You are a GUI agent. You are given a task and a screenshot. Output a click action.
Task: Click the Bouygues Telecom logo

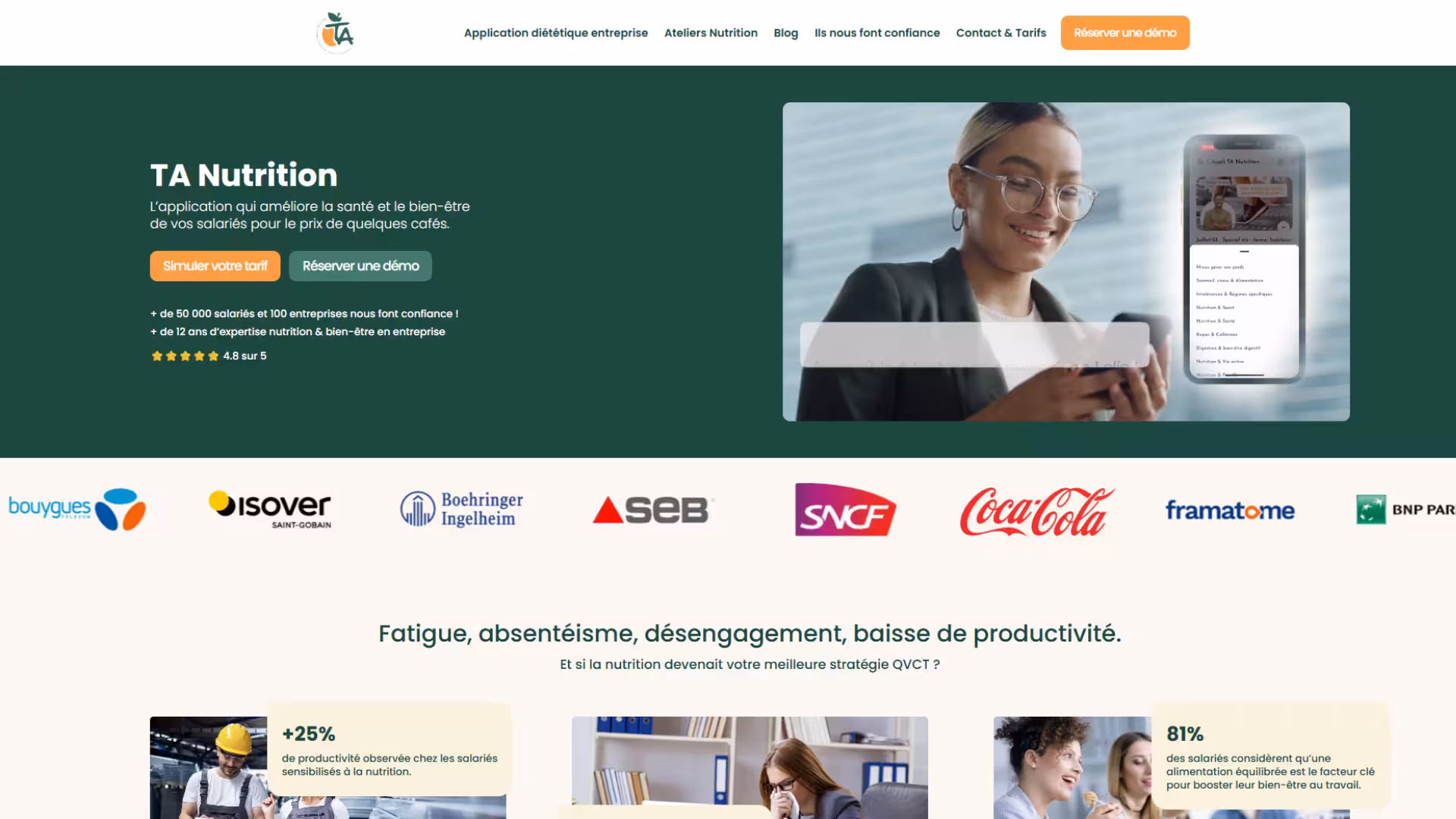pos(77,509)
